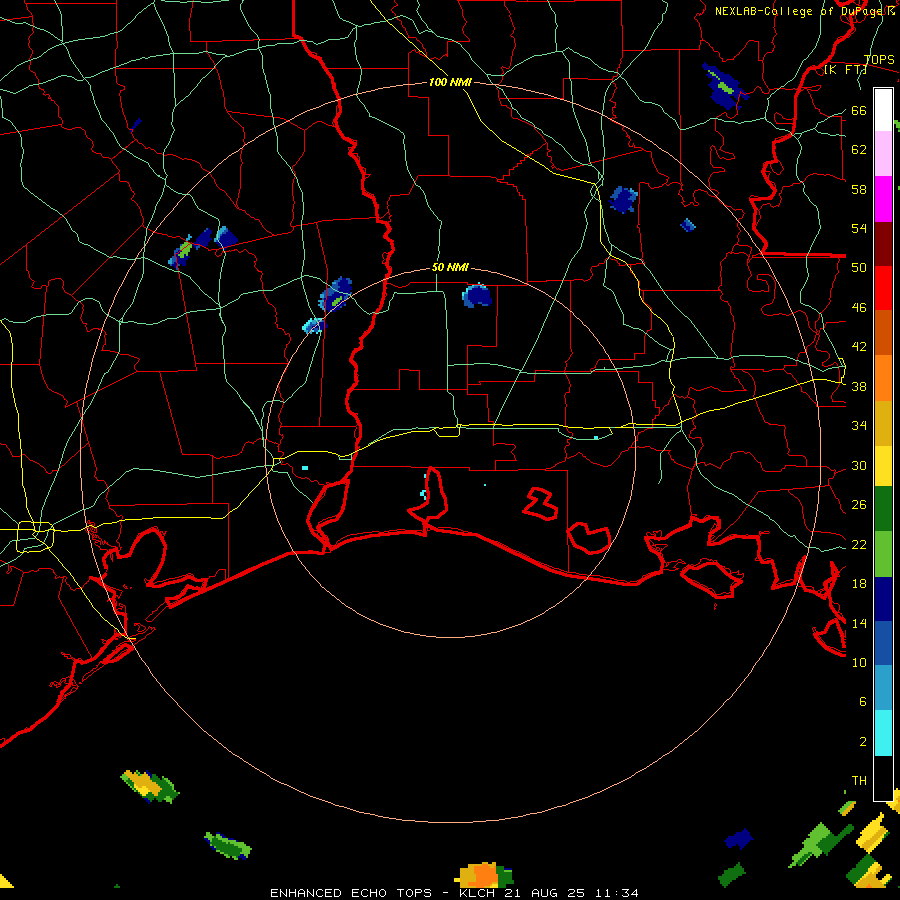900x900 pixels.
Task: Click the legend value '38'
Action: coord(859,387)
